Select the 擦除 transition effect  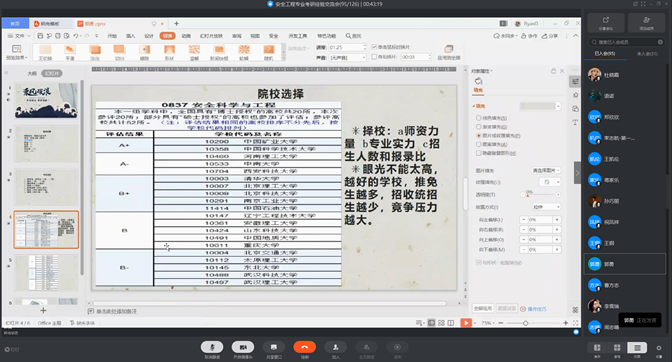point(144,51)
